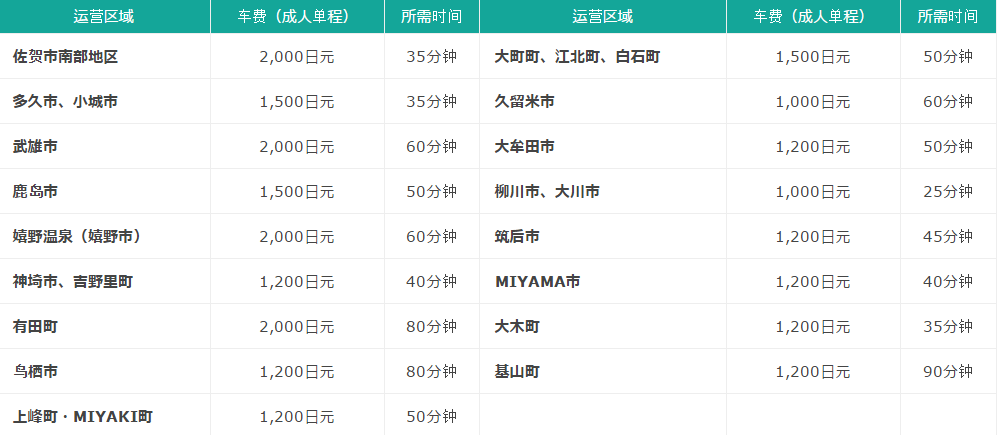This screenshot has height=435, width=997.
Task: Select the 大木町 area cell
Action: pos(518,327)
